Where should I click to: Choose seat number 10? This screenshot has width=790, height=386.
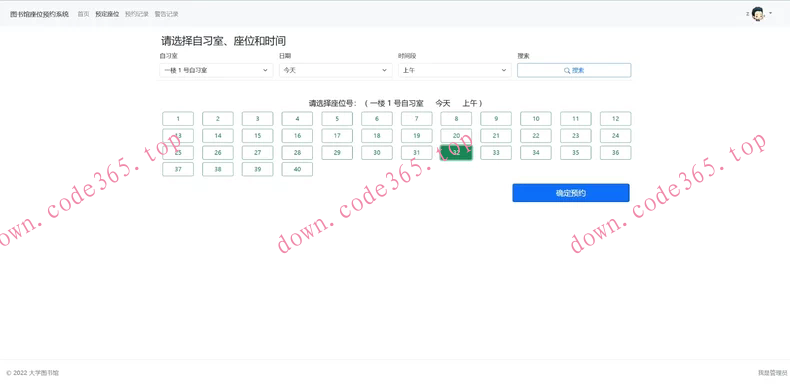point(536,119)
